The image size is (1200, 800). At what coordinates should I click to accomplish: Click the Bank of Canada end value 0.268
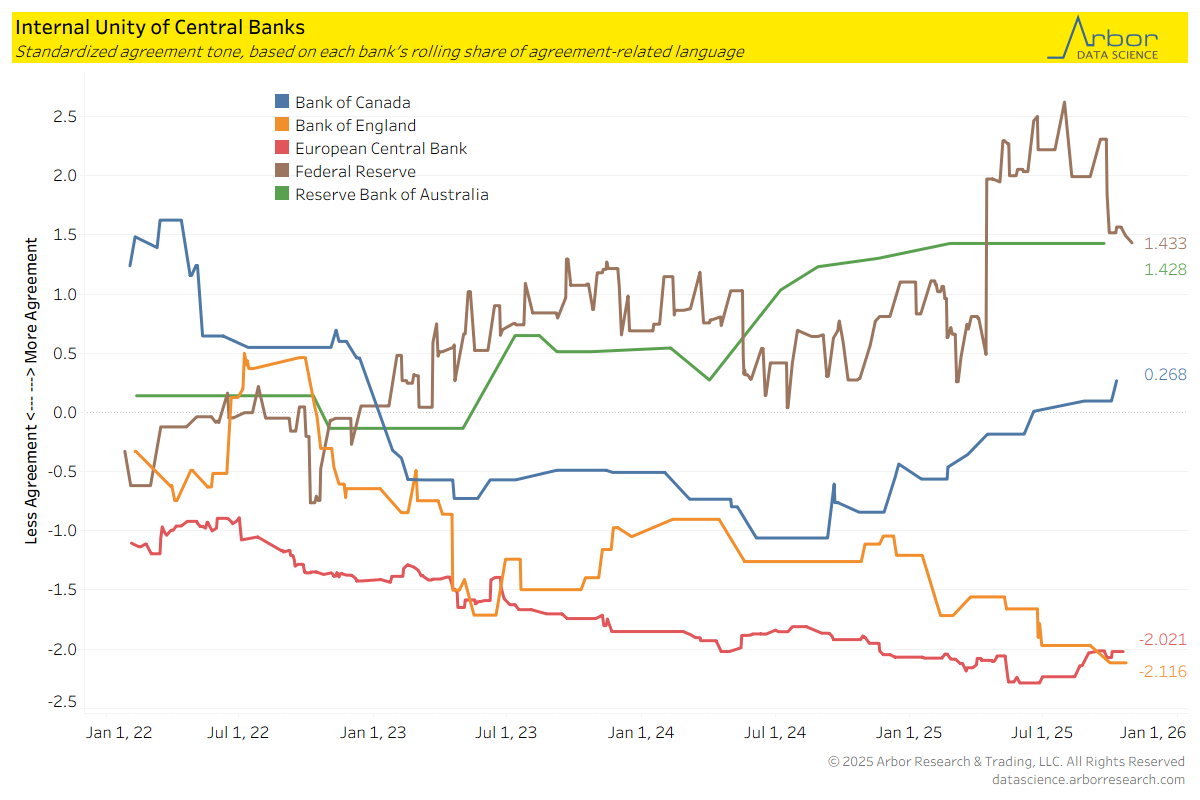click(x=1165, y=375)
